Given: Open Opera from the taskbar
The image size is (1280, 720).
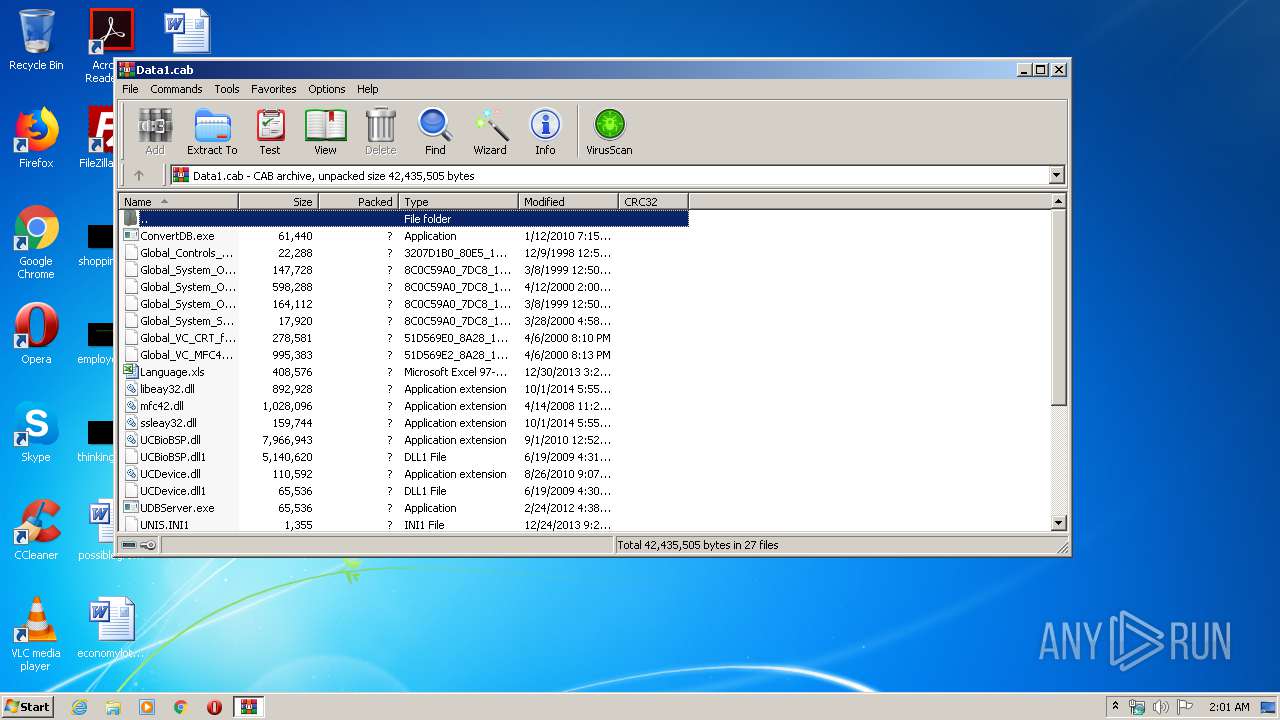Looking at the screenshot, I should point(214,707).
